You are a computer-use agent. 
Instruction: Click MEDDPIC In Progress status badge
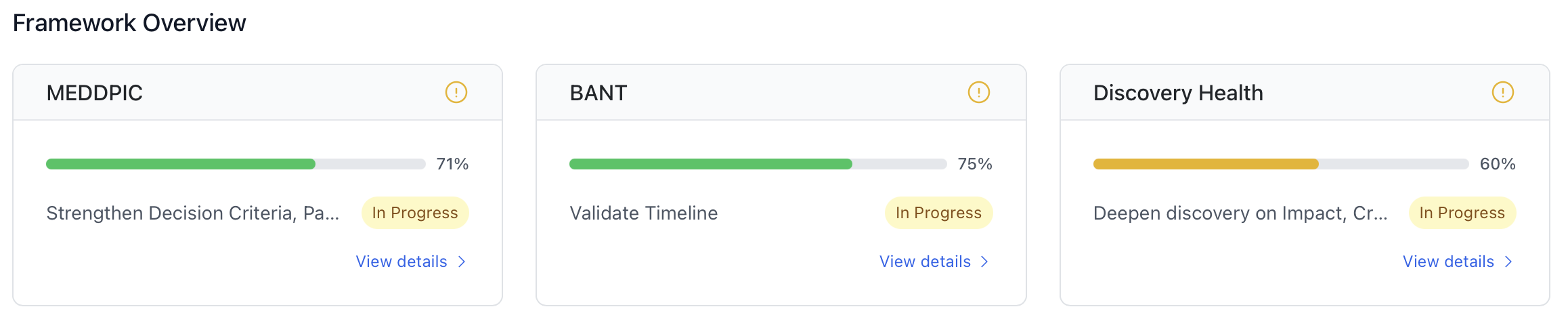pyautogui.click(x=415, y=213)
